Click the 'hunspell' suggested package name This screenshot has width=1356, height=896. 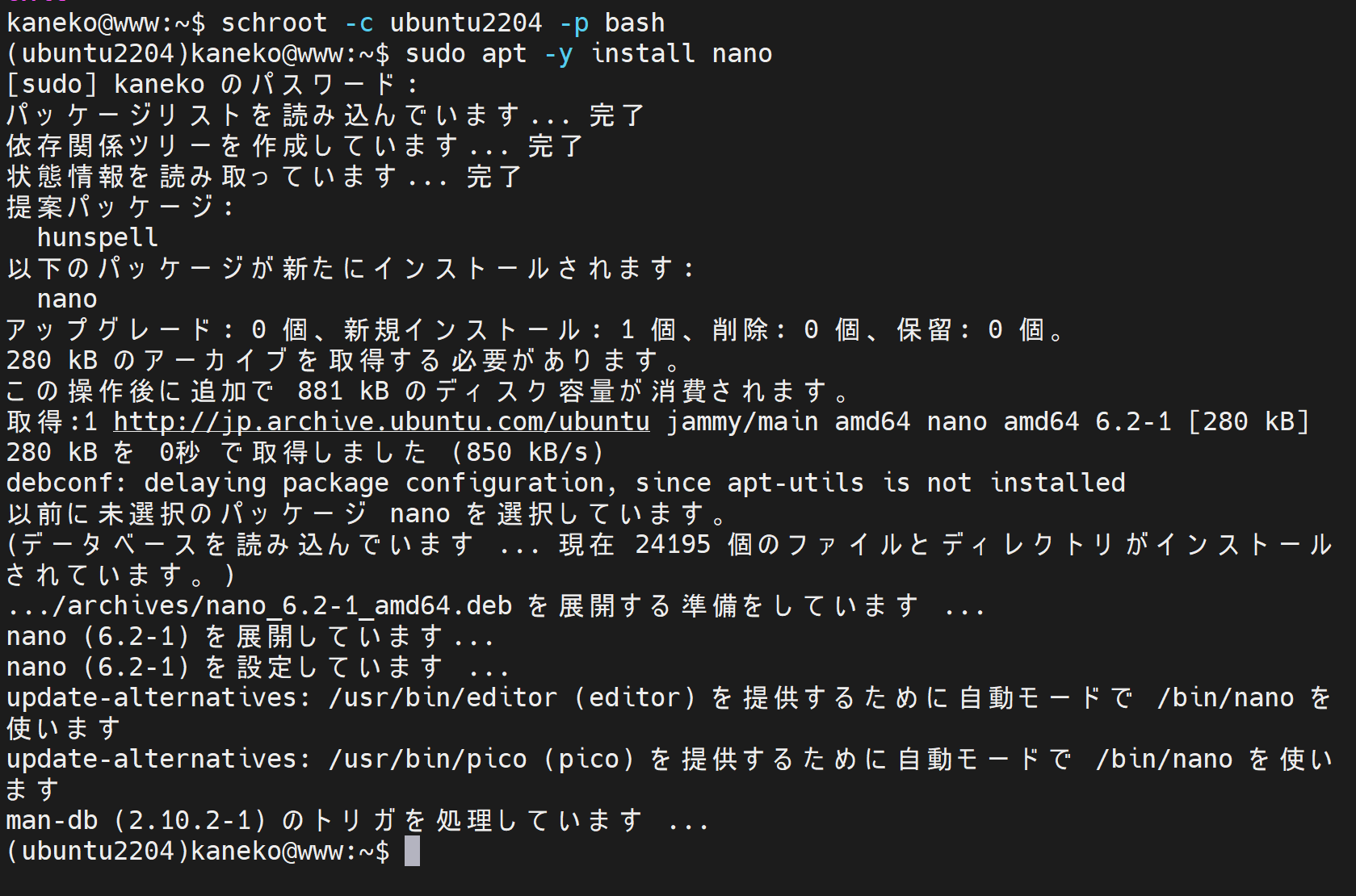tap(98, 238)
